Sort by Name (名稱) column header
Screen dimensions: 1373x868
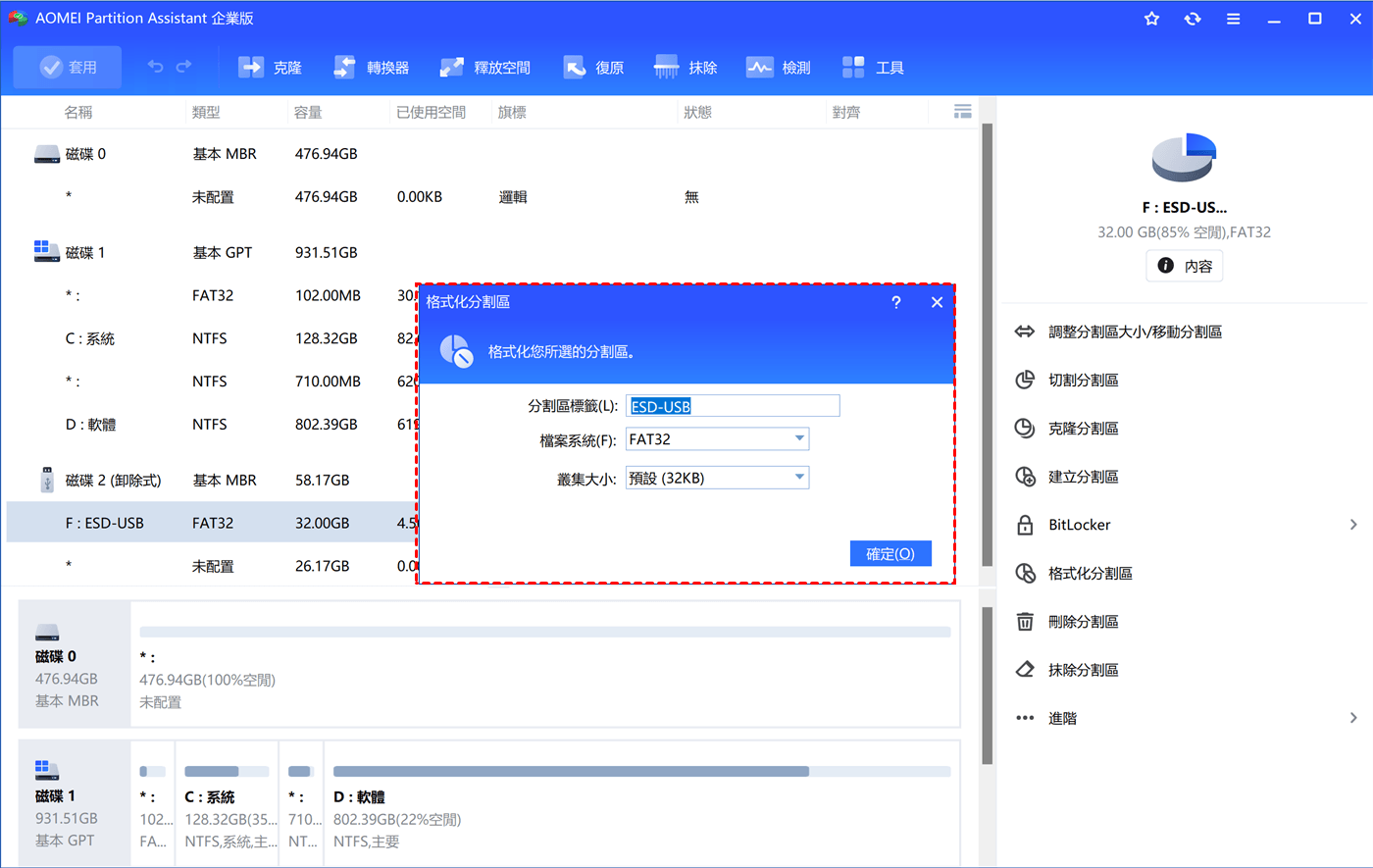(78, 112)
